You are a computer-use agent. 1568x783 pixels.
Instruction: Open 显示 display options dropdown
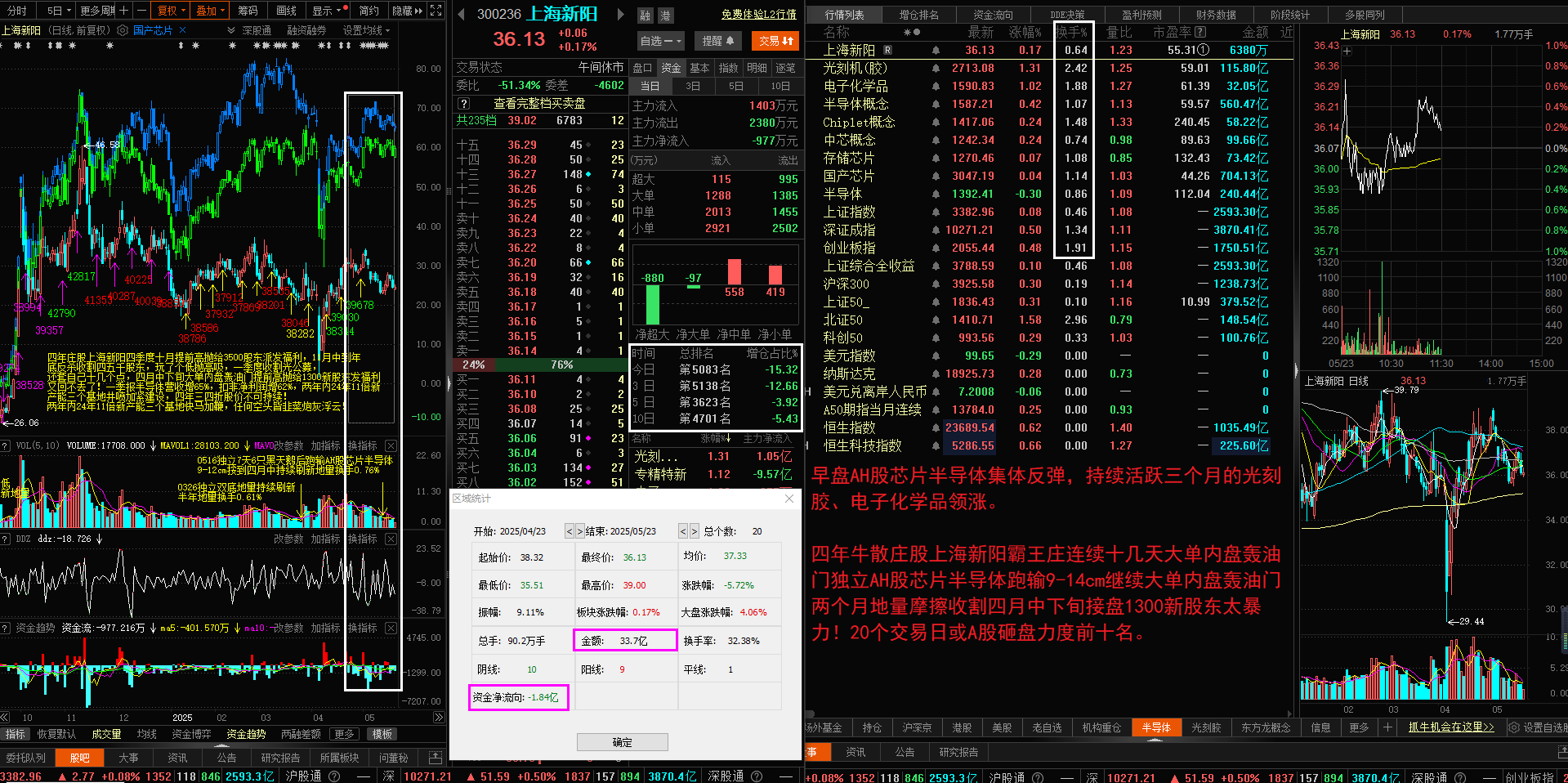coord(327,11)
